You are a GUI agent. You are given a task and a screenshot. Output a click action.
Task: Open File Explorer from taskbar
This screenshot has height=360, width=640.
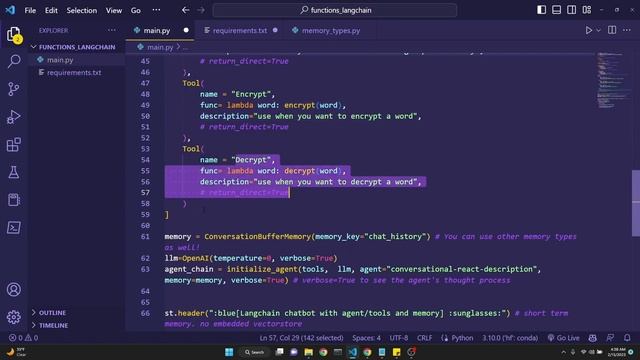click(309, 352)
